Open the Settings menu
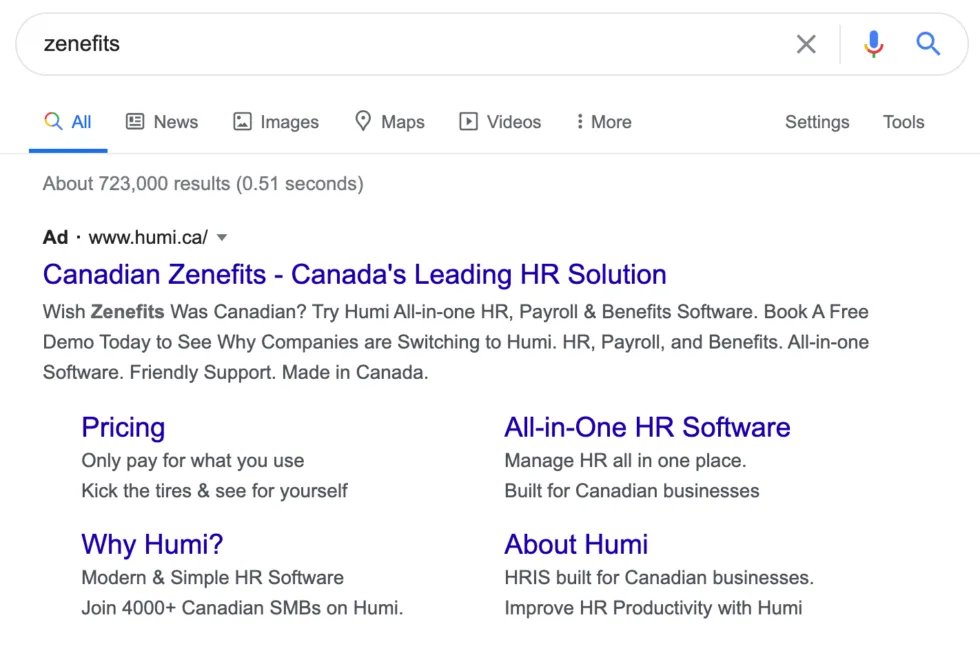The image size is (980, 653). [817, 121]
